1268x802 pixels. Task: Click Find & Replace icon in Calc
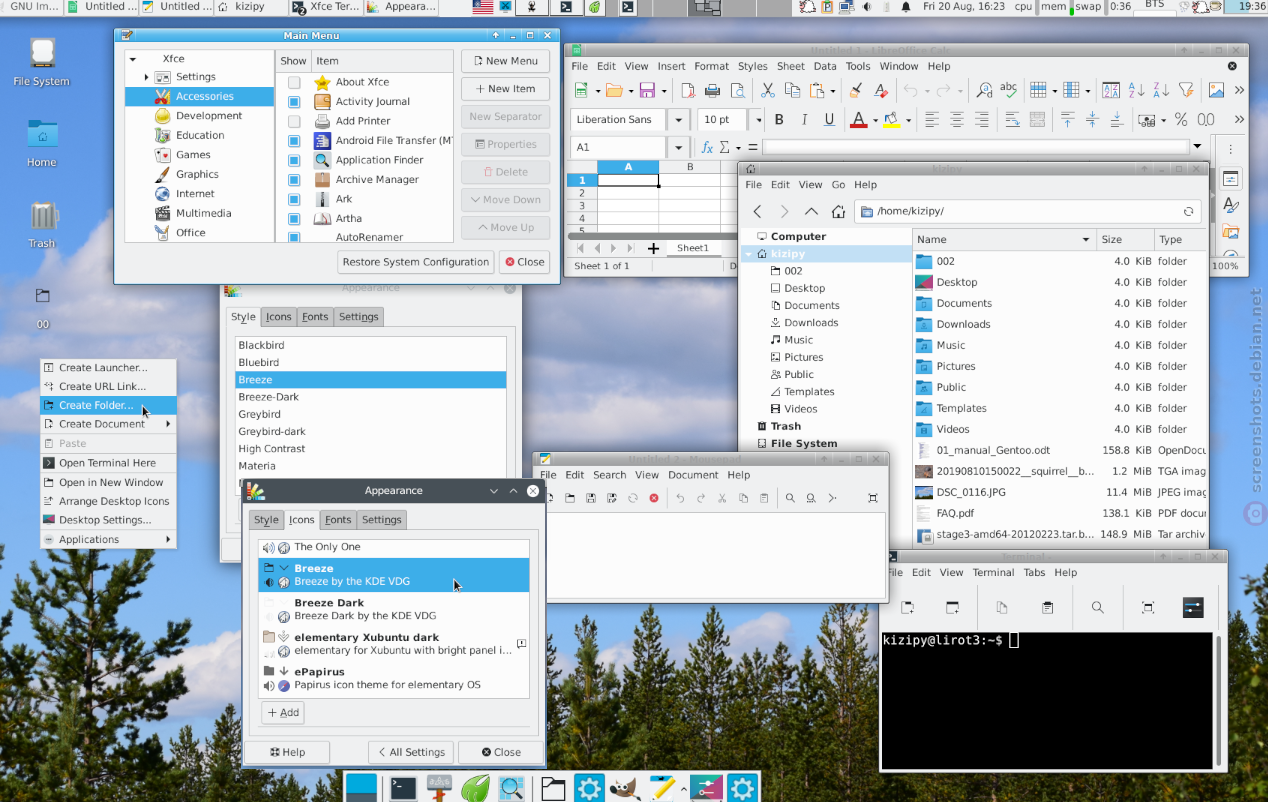click(x=984, y=91)
